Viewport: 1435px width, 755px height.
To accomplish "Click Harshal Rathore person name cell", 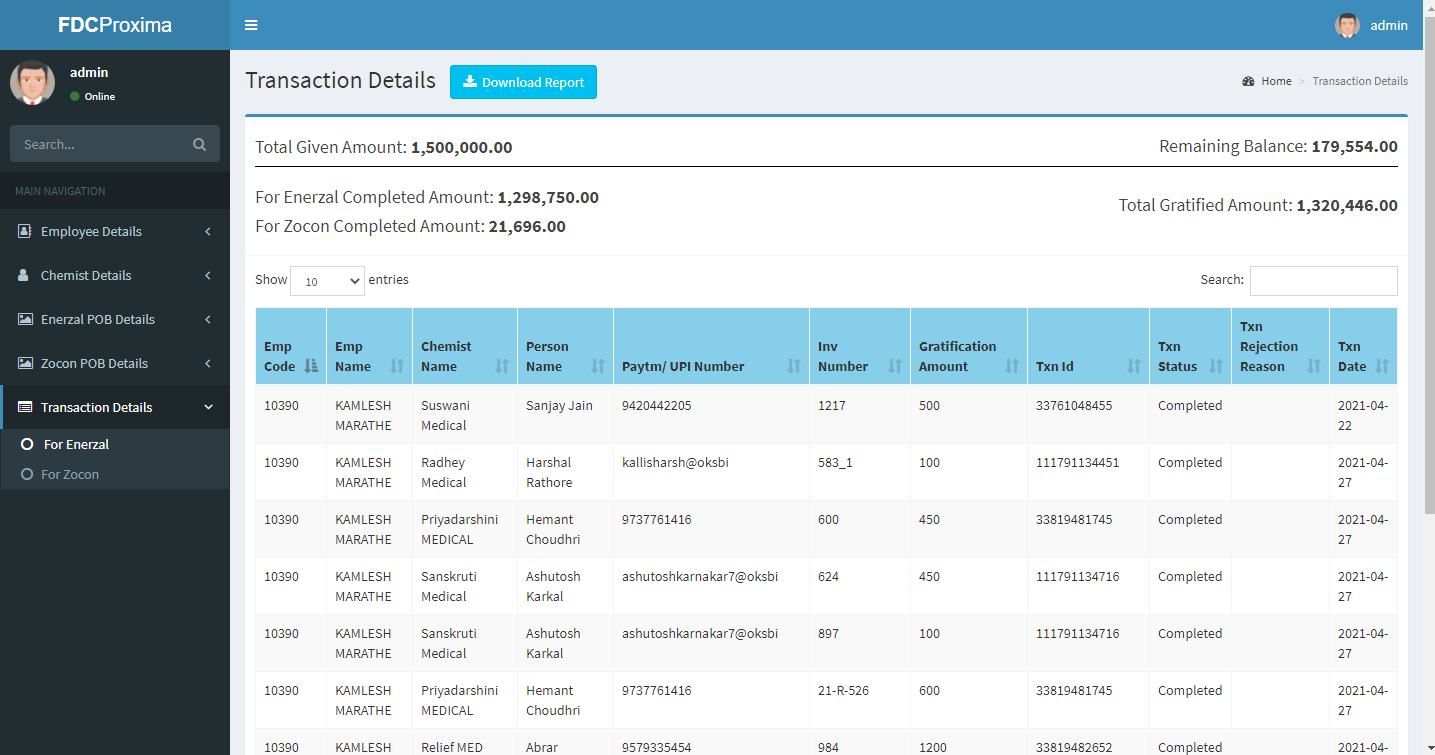I will click(565, 472).
